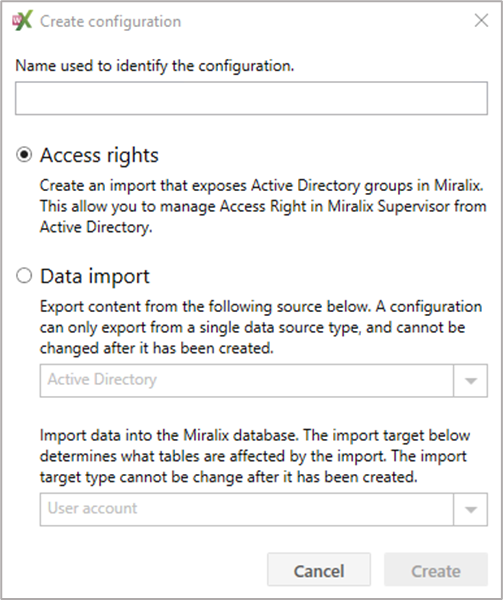Click the Create button
Image resolution: width=503 pixels, height=600 pixels.
tap(436, 569)
